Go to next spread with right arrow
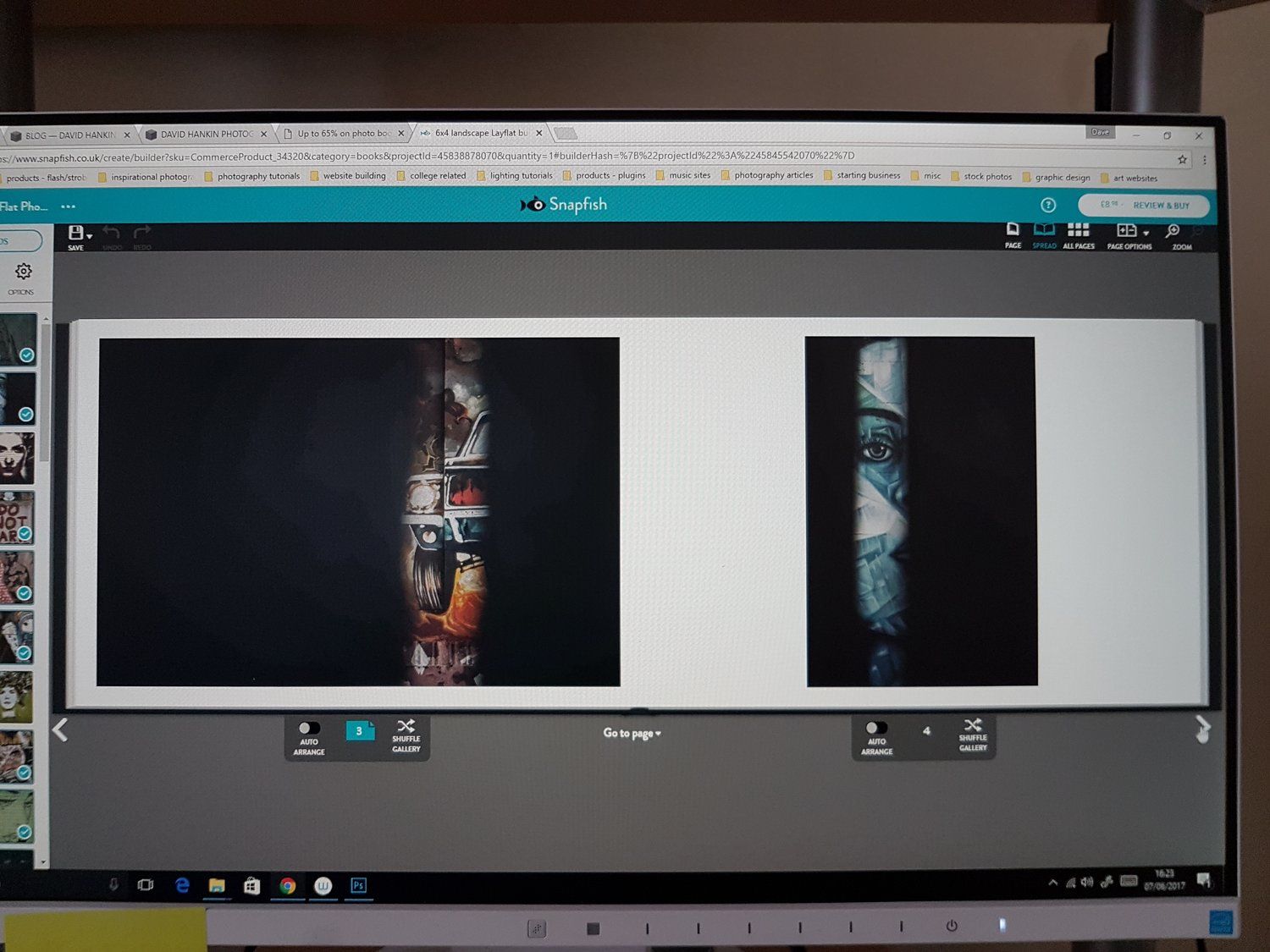The height and width of the screenshot is (952, 1270). coord(1202,729)
